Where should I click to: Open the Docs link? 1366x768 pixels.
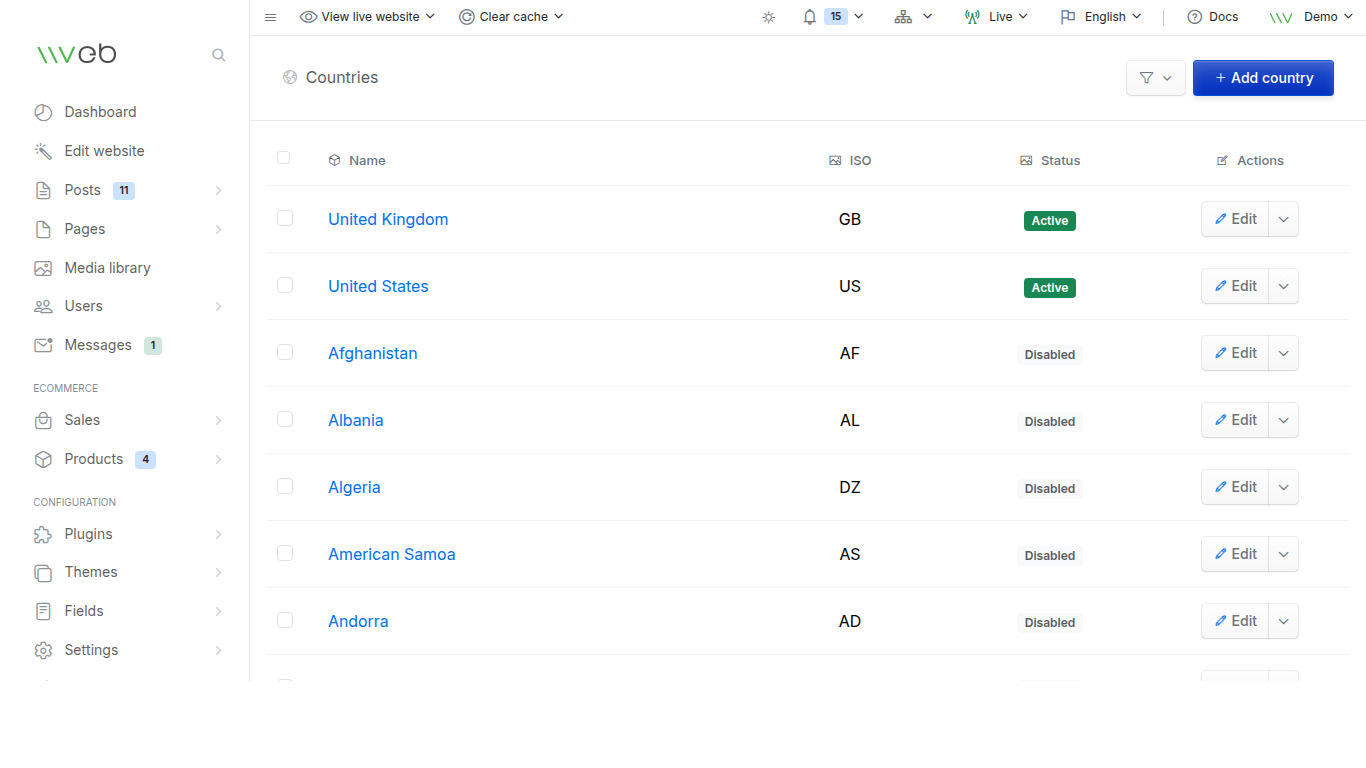1213,17
